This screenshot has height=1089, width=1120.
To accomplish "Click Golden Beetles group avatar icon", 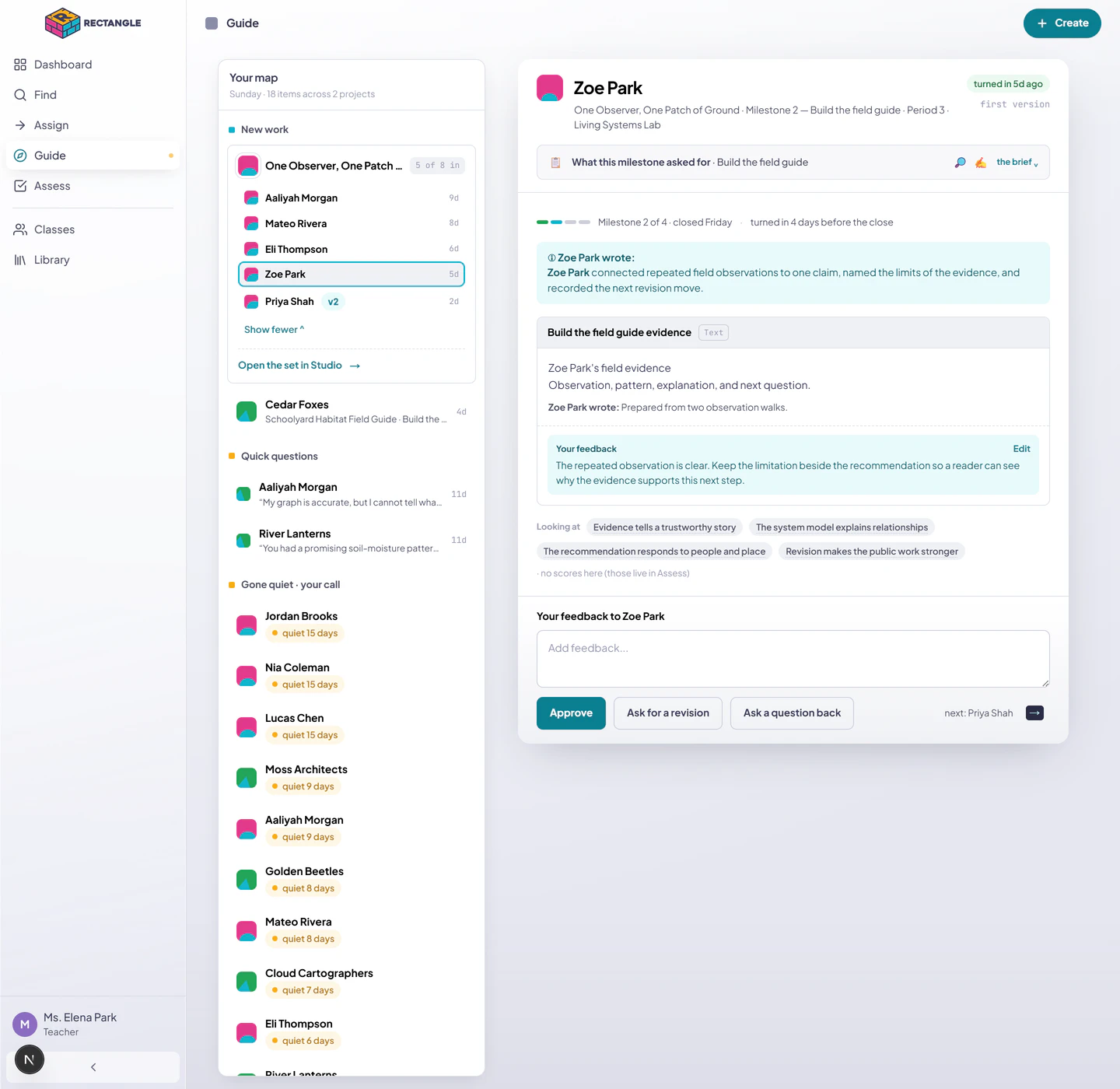I will (247, 880).
